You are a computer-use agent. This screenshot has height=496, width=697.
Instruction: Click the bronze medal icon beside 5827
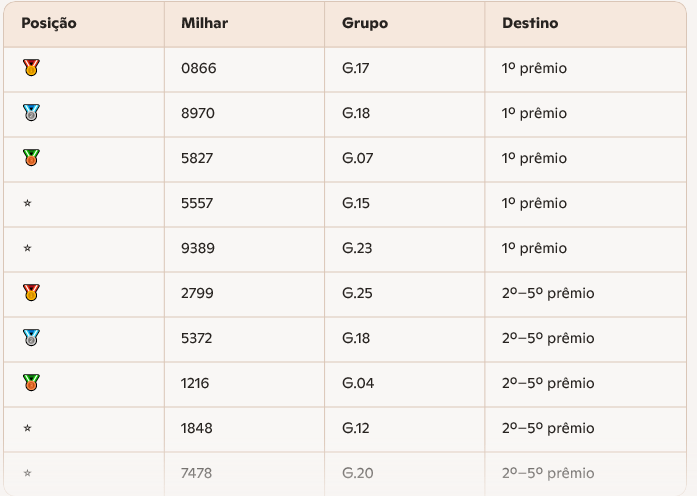tap(31, 158)
